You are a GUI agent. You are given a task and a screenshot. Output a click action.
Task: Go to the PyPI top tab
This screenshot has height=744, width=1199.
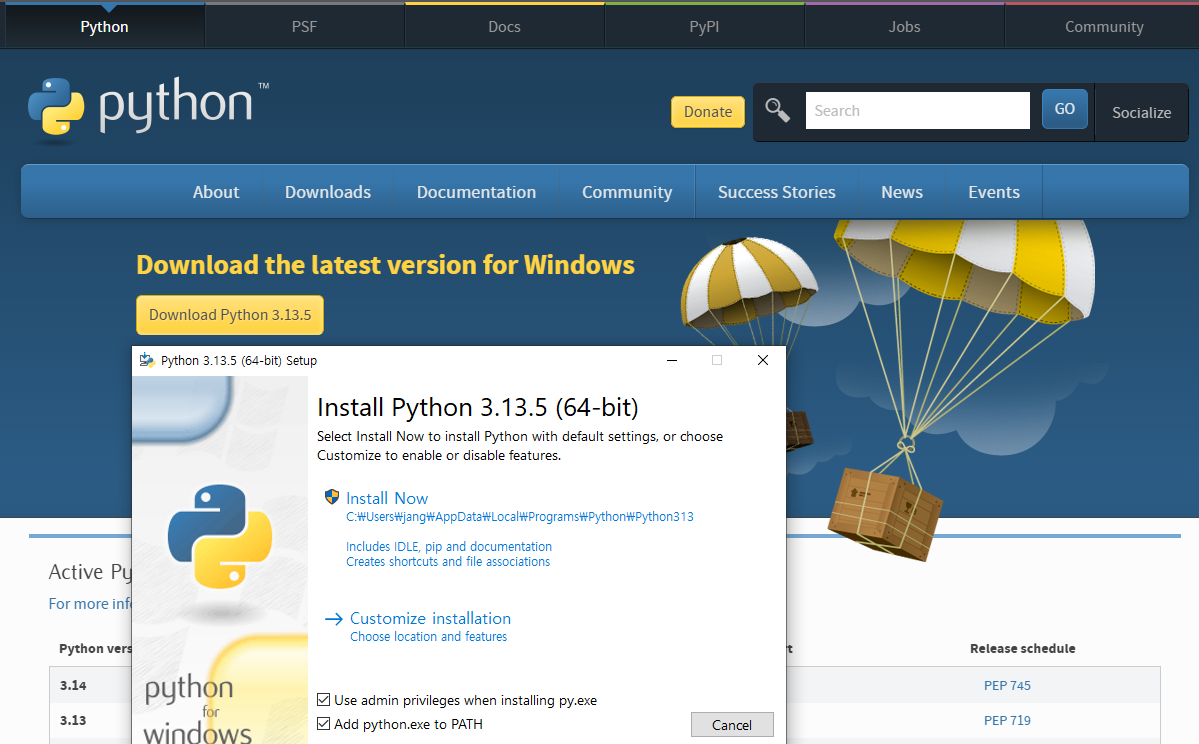[704, 27]
